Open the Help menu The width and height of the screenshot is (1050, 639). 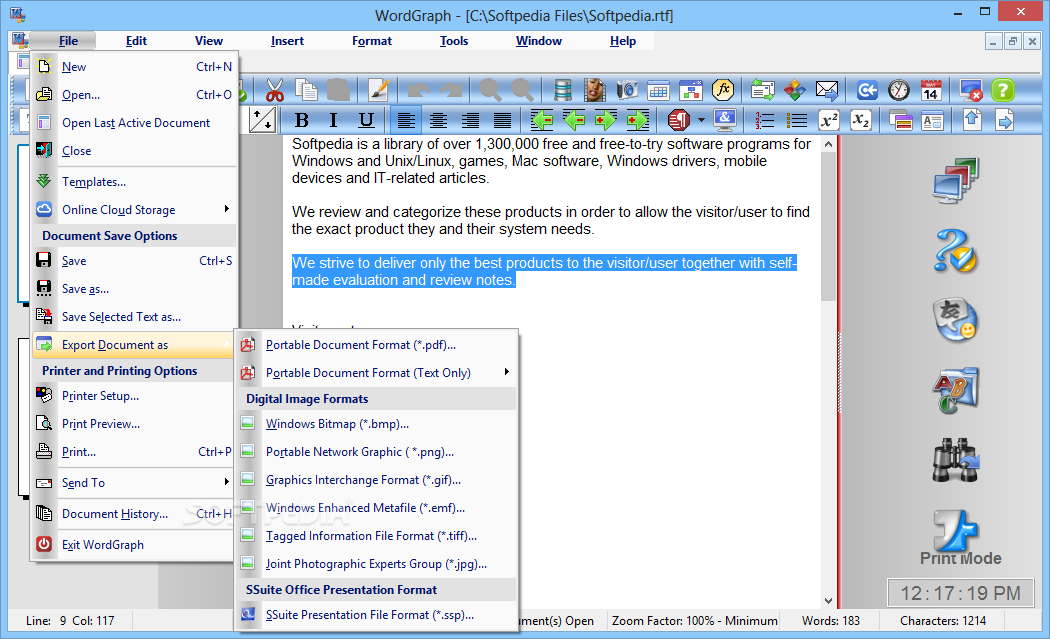click(623, 41)
